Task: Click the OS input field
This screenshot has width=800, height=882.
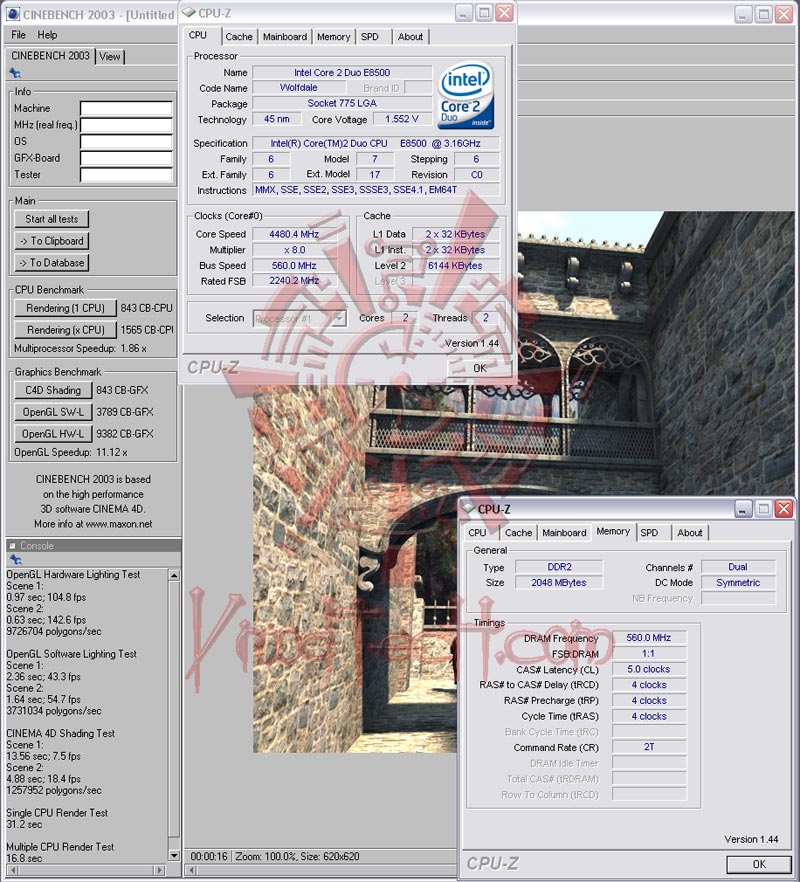Action: (126, 141)
